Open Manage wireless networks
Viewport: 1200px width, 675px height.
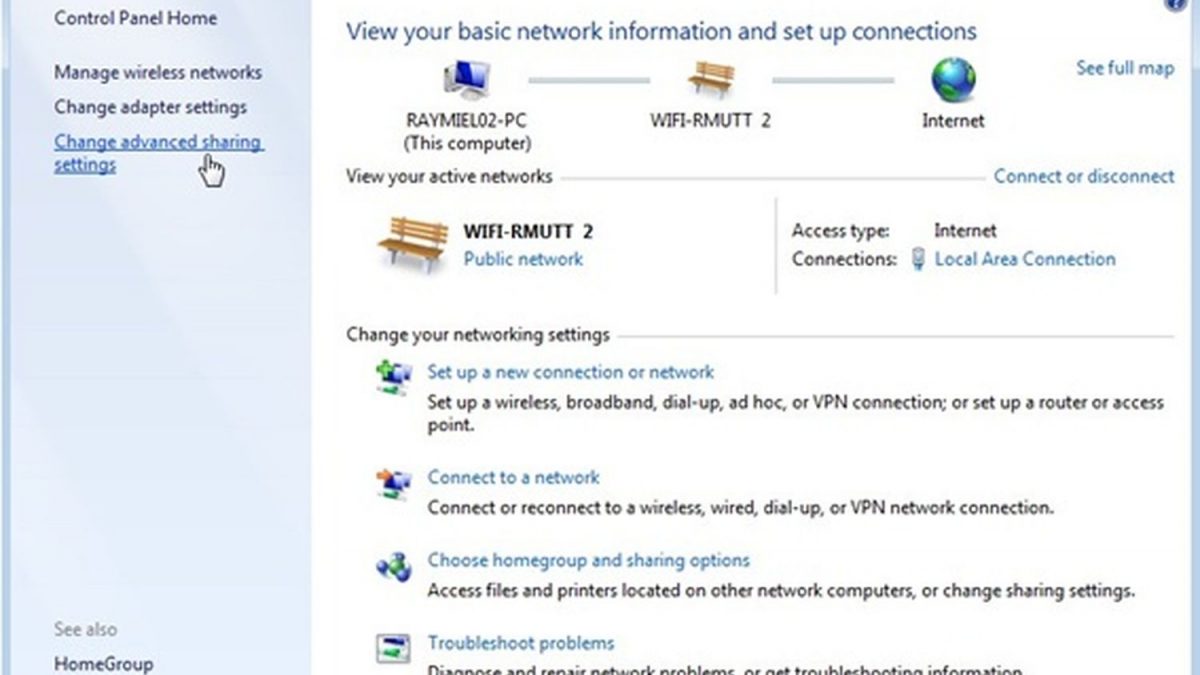click(158, 73)
